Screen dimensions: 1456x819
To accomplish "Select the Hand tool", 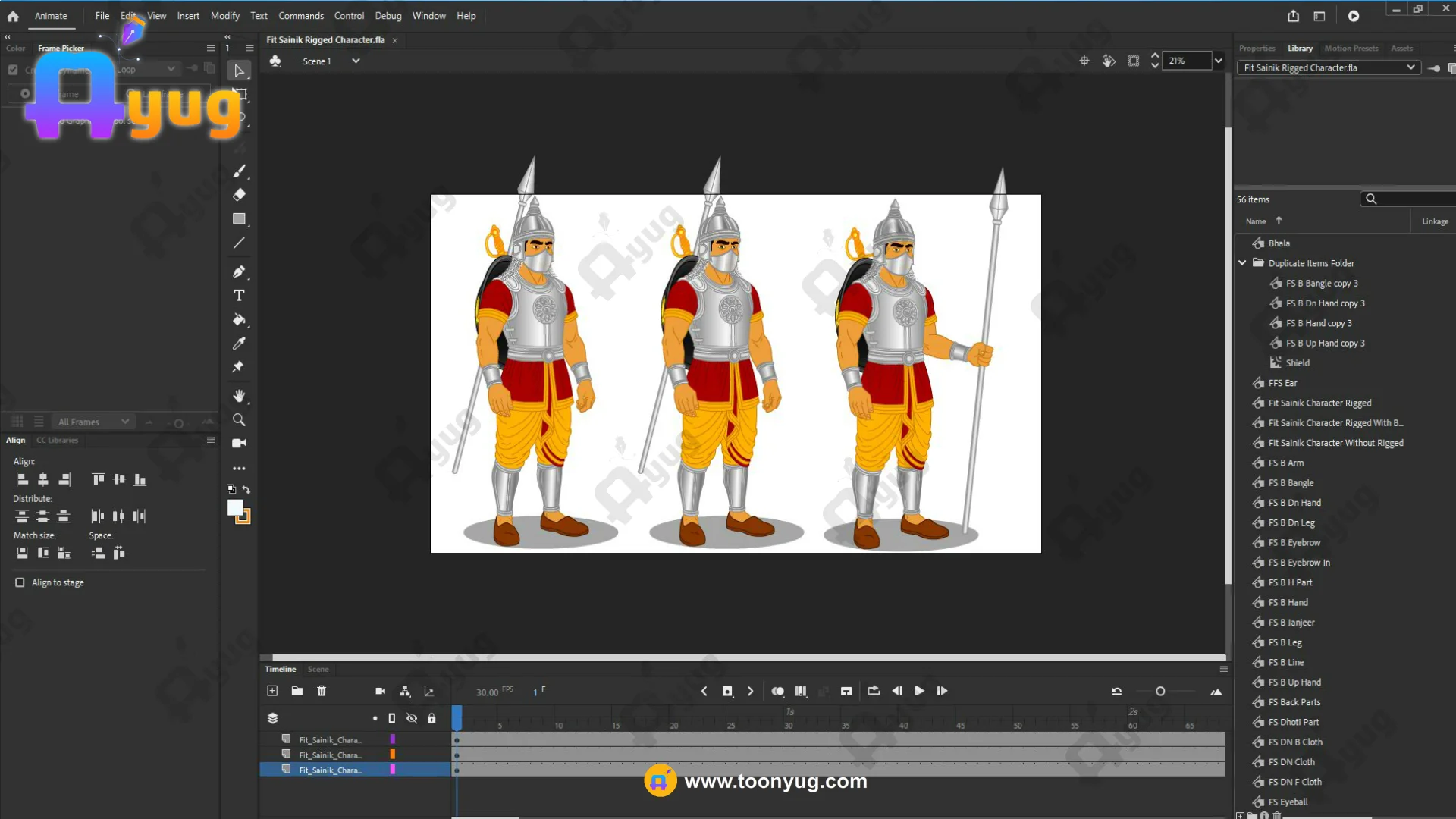I will click(239, 396).
